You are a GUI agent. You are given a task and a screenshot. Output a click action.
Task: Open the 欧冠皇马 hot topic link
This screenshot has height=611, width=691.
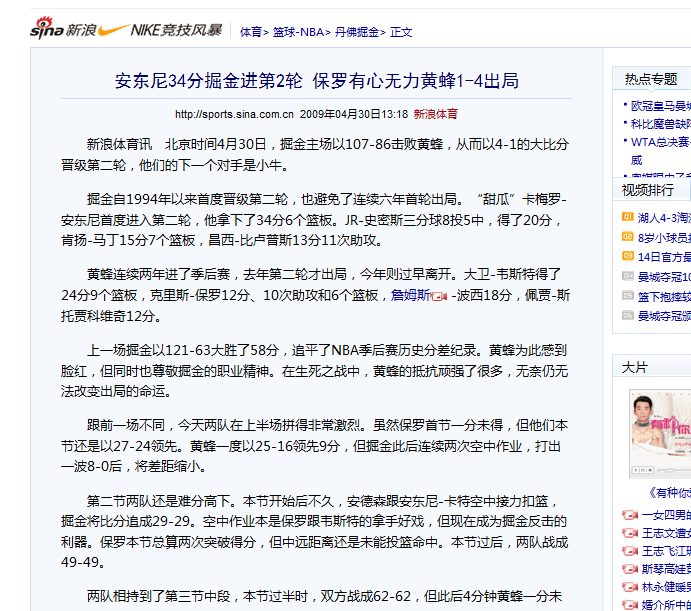coord(661,106)
